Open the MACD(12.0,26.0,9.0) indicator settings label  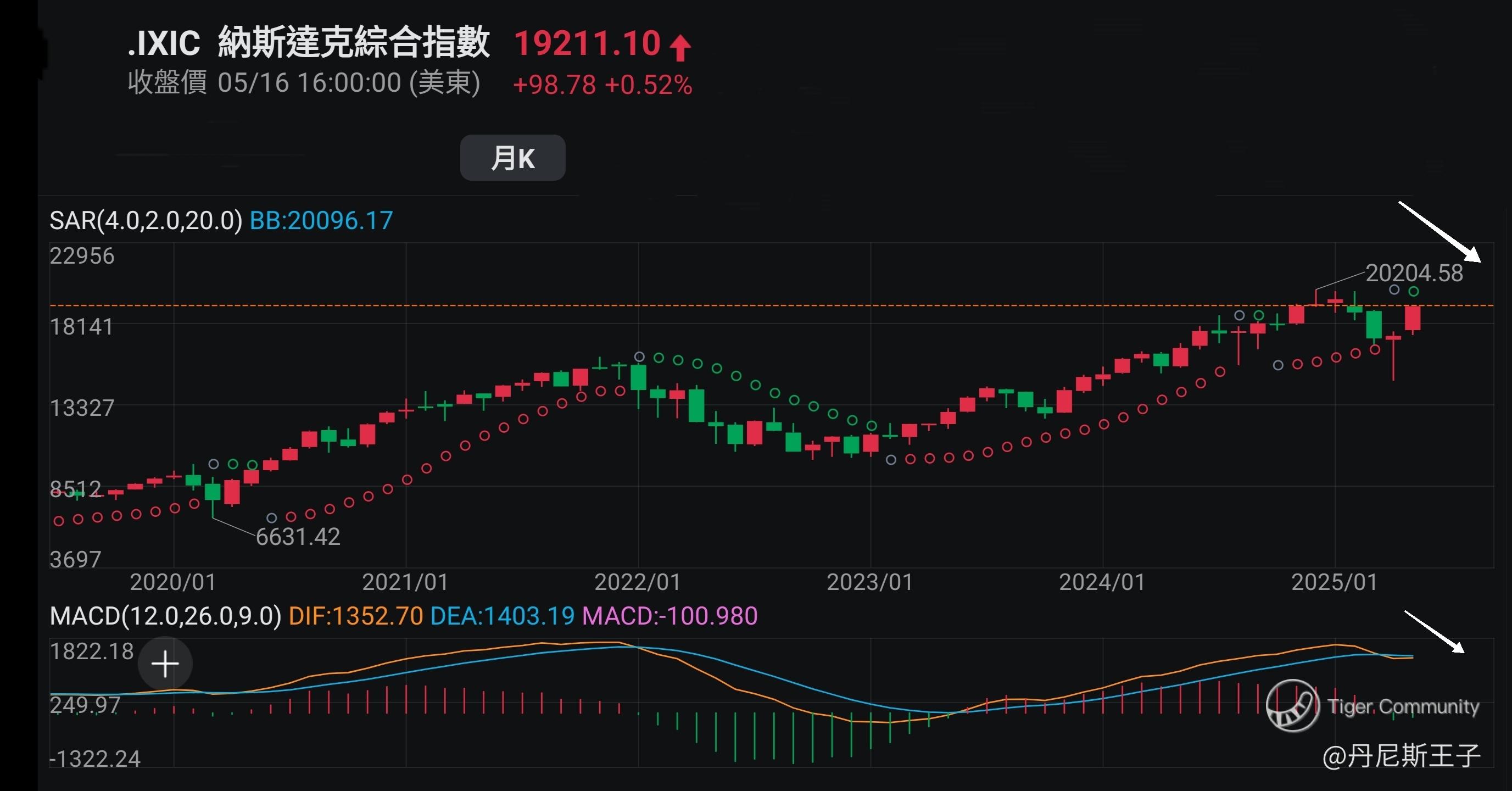165,616
